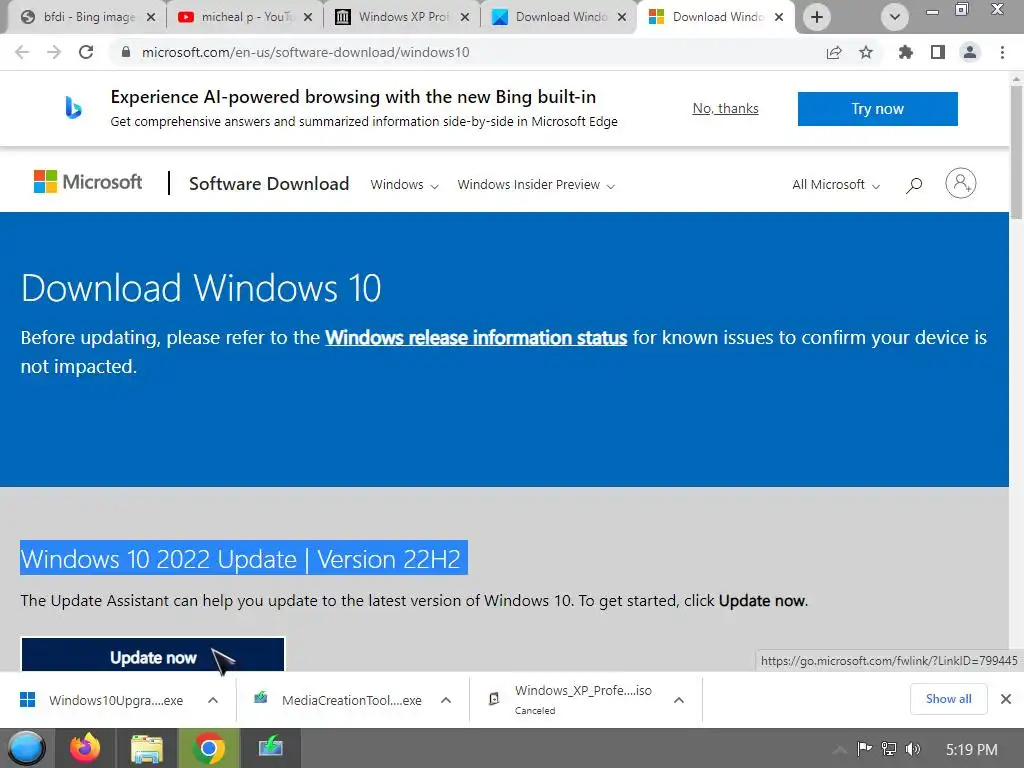Switch to the Windows XP Prof tab
This screenshot has width=1024, height=768.
pos(402,17)
